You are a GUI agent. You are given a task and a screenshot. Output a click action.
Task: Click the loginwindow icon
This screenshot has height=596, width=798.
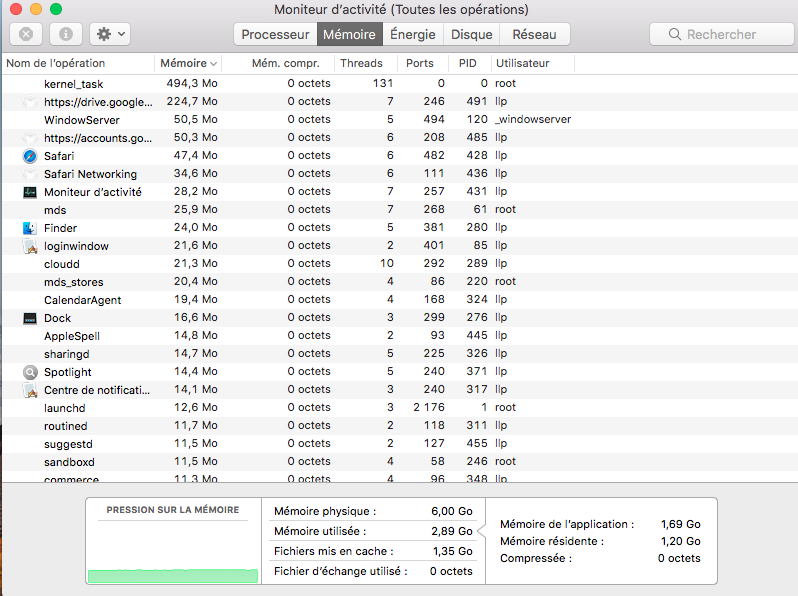[30, 246]
